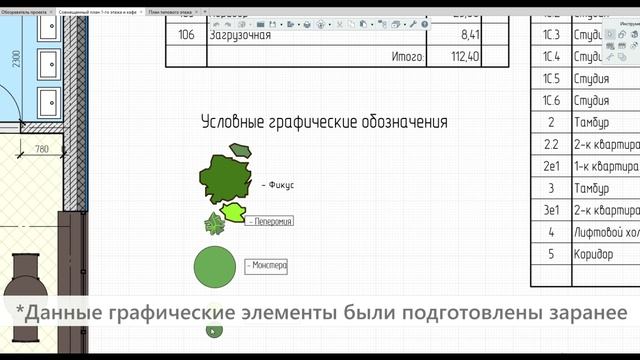The width and height of the screenshot is (640, 360).
Task: Click Коридор entry in row 5
Action: [x=593, y=254]
